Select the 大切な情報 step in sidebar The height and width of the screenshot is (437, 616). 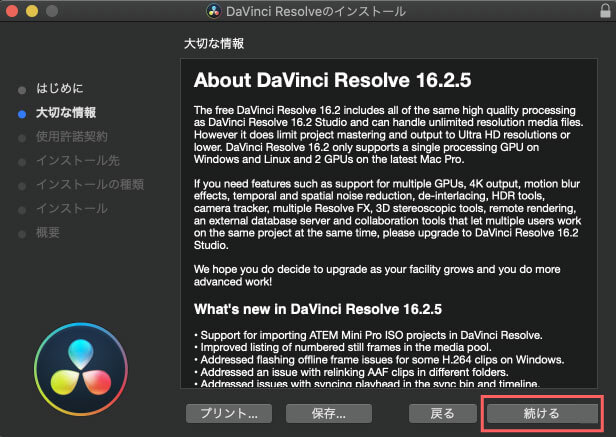click(x=66, y=113)
